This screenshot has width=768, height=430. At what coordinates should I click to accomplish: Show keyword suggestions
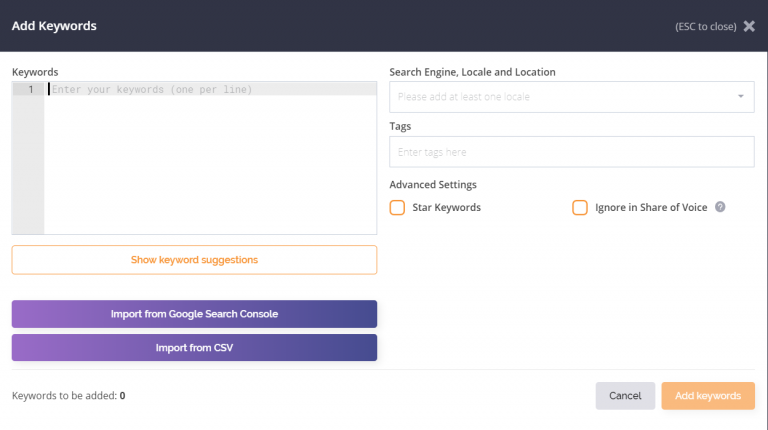click(x=194, y=260)
